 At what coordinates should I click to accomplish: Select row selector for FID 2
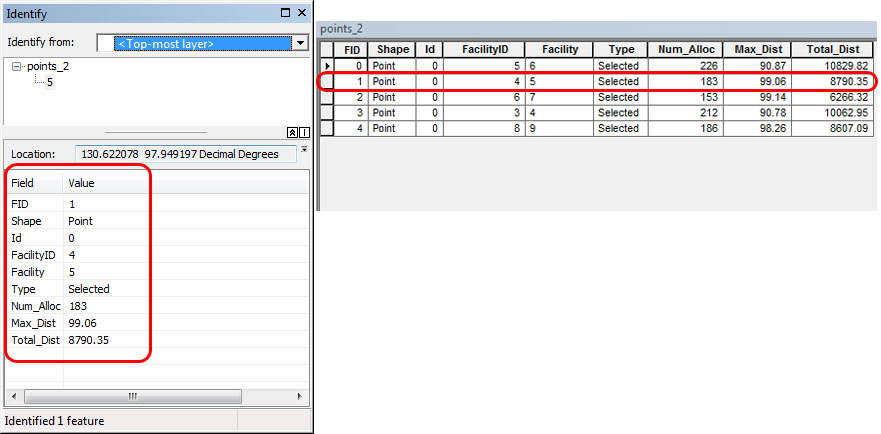327,97
